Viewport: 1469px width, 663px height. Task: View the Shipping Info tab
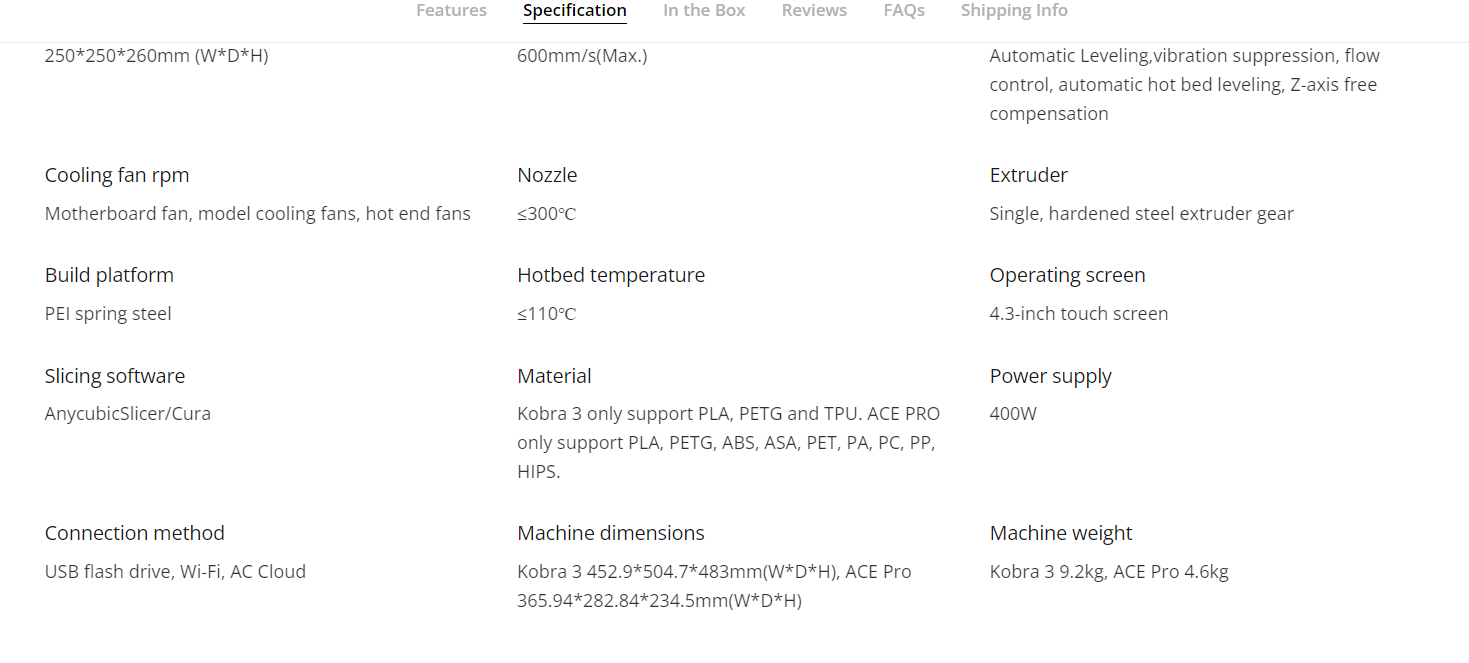tap(1014, 11)
